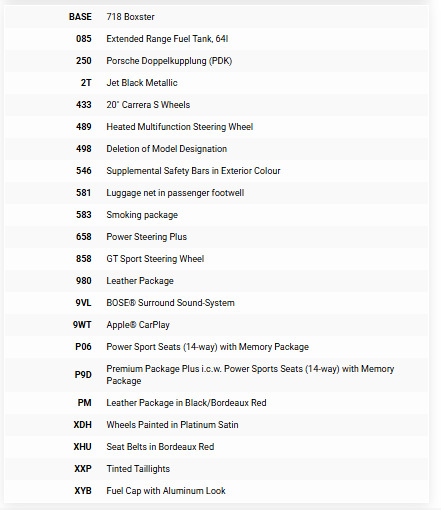Select Premium Package Plus P9D row
Image resolution: width=441 pixels, height=510 pixels.
217,375
